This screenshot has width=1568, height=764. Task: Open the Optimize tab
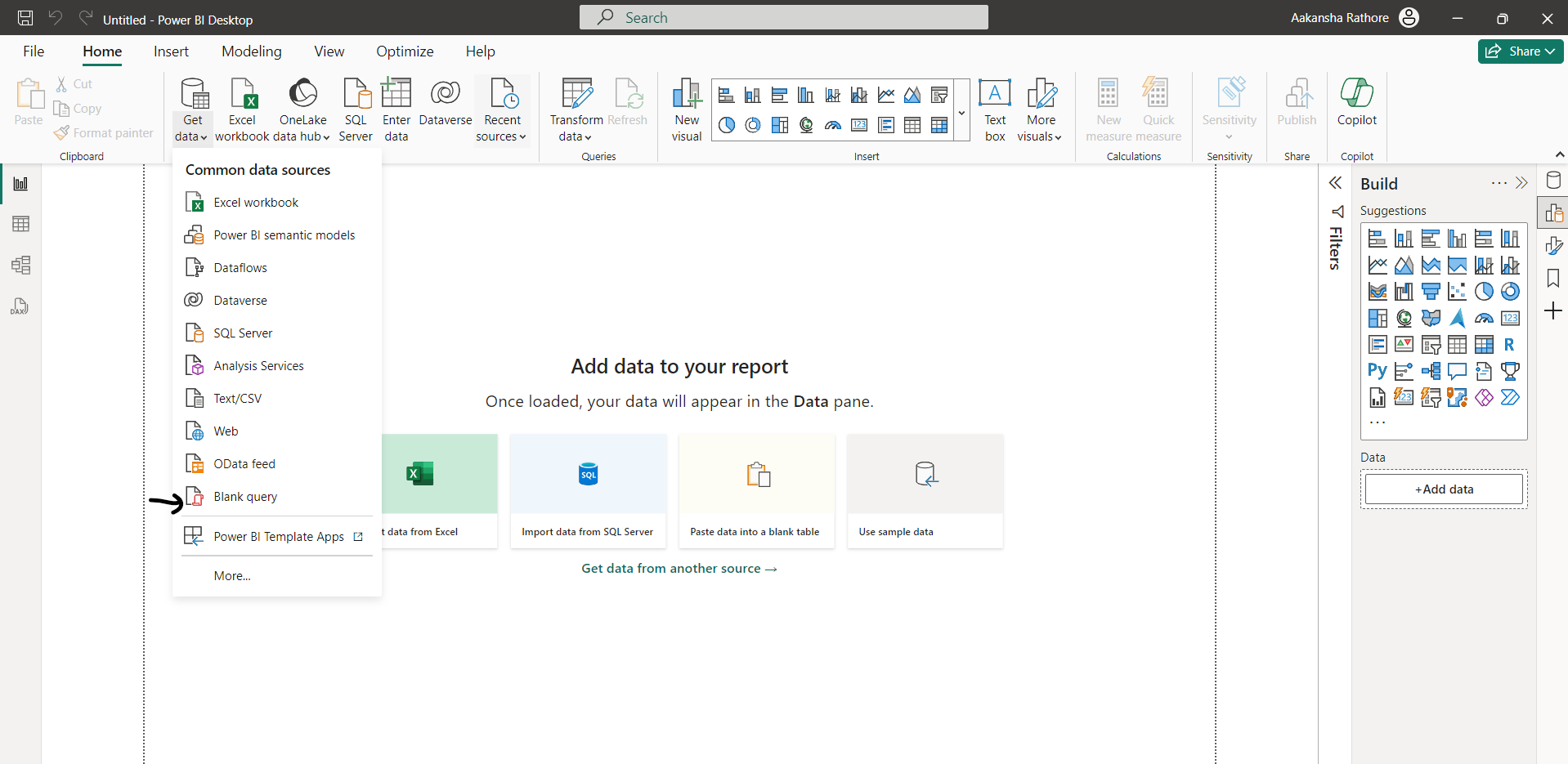pos(405,51)
